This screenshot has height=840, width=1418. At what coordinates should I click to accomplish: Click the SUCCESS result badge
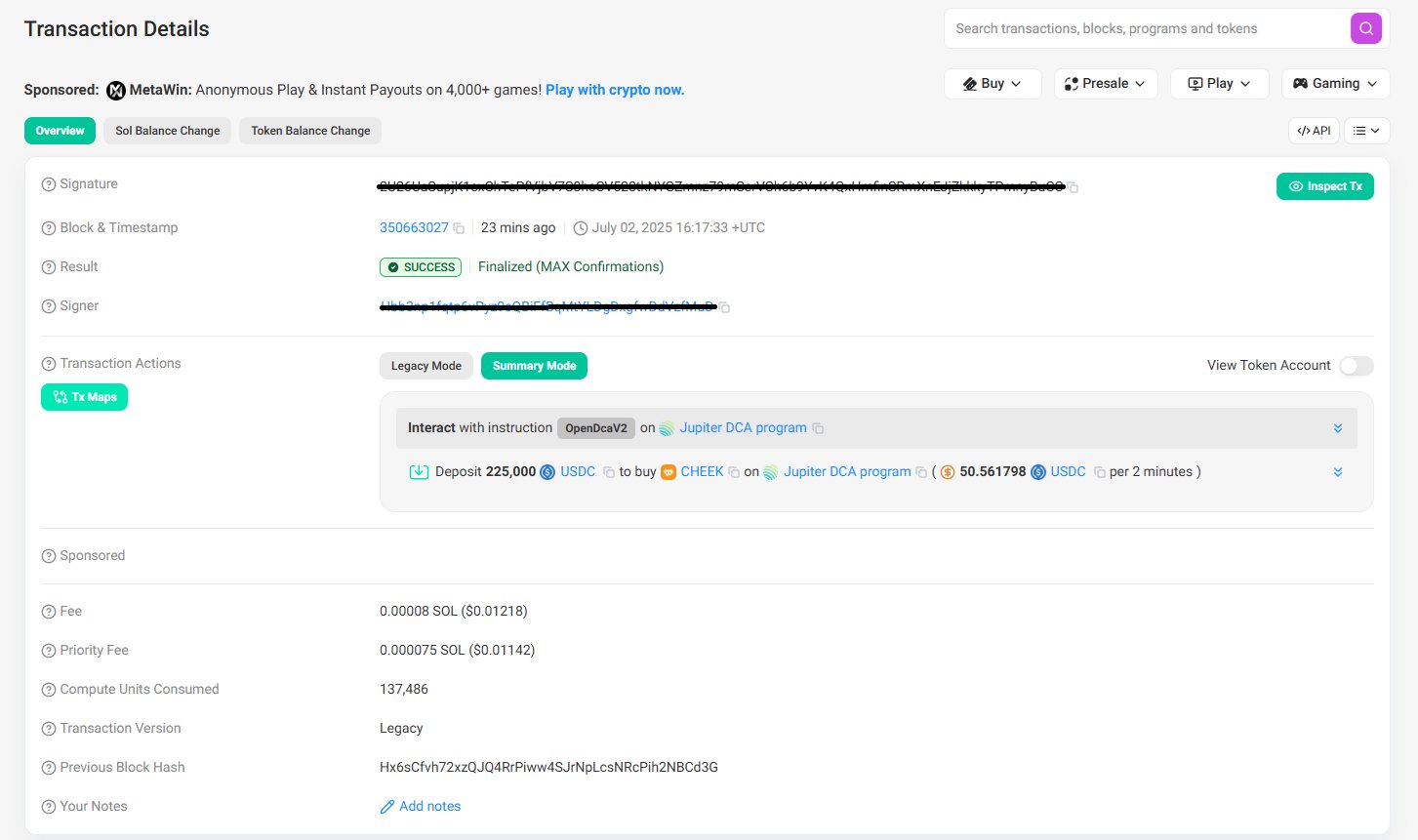point(421,267)
